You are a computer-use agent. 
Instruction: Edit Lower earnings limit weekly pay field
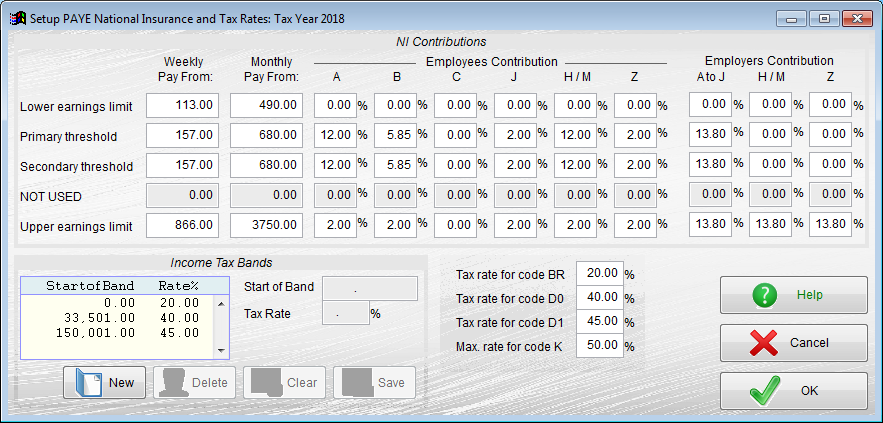coord(182,105)
